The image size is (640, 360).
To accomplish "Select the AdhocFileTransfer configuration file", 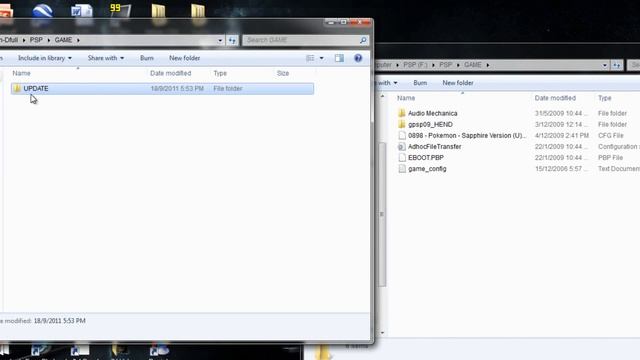I will [x=435, y=147].
